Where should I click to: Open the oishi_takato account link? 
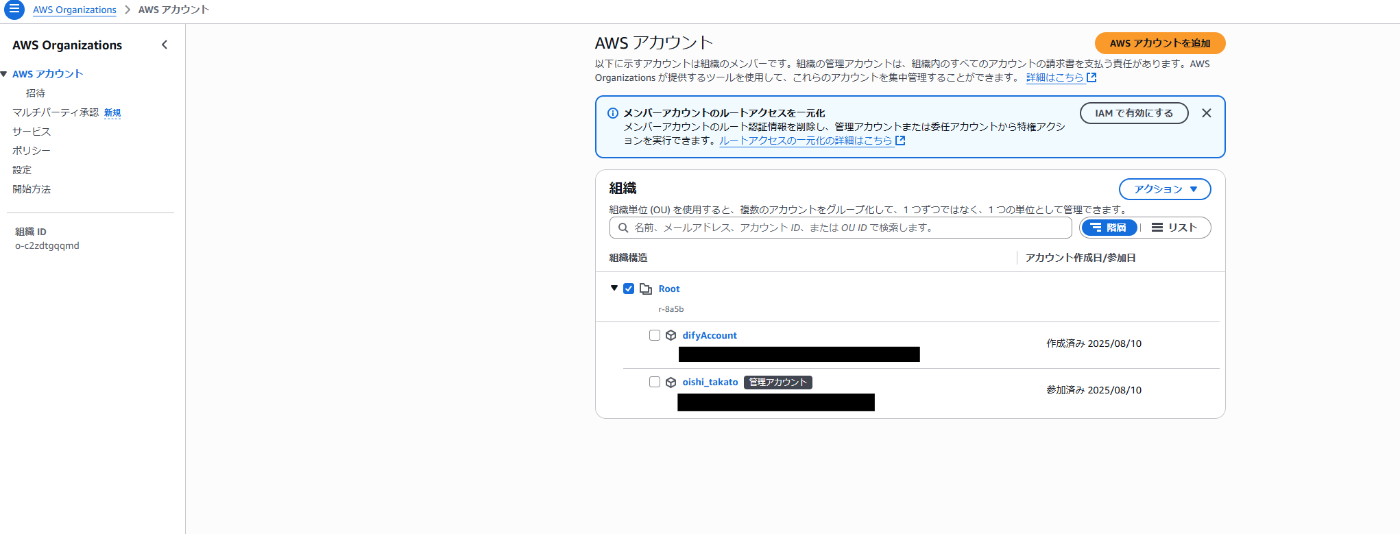[x=710, y=382]
